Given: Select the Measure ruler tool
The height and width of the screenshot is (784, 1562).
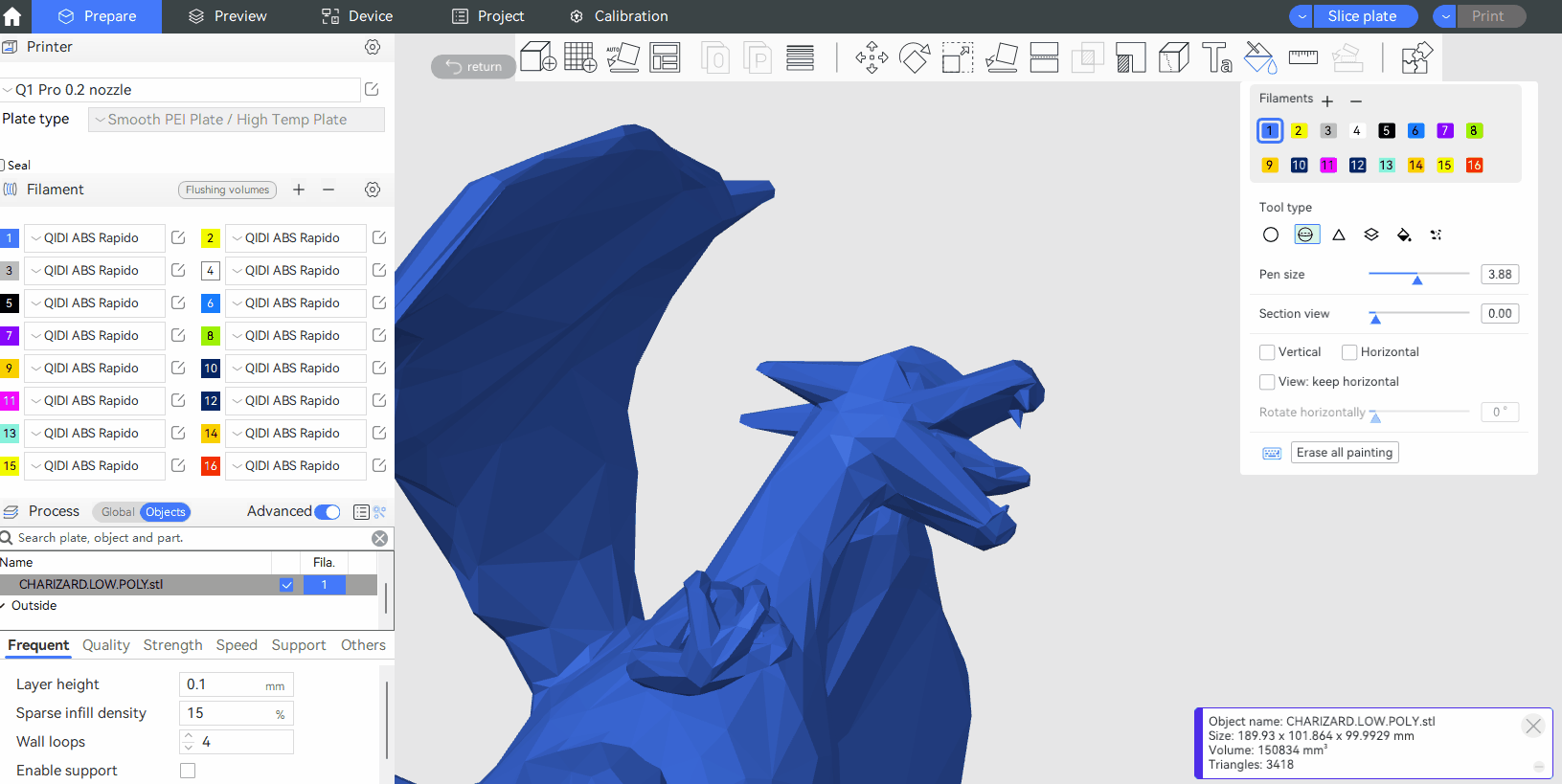Looking at the screenshot, I should click(1302, 57).
